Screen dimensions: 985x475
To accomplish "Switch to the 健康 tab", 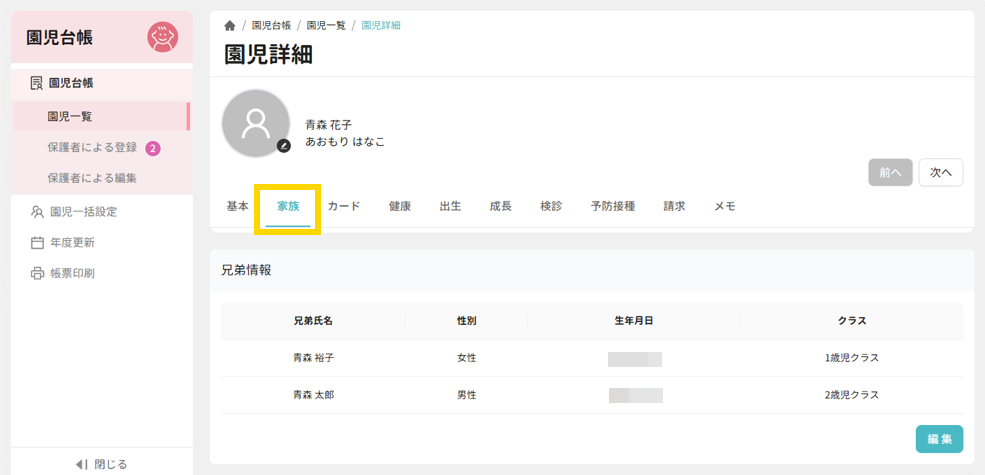I will (x=400, y=206).
